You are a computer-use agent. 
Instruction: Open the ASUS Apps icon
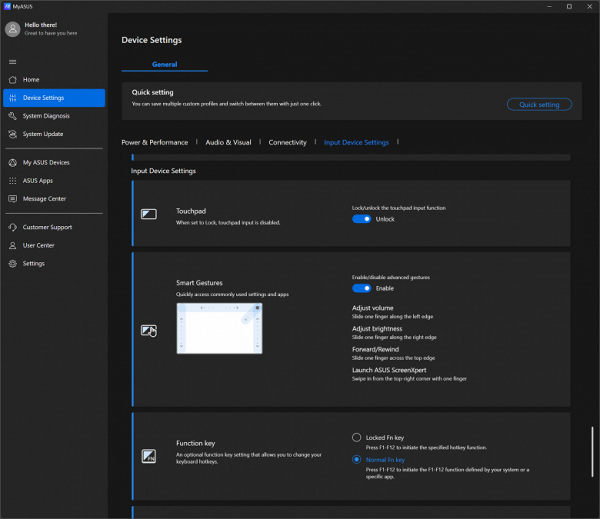pos(12,180)
